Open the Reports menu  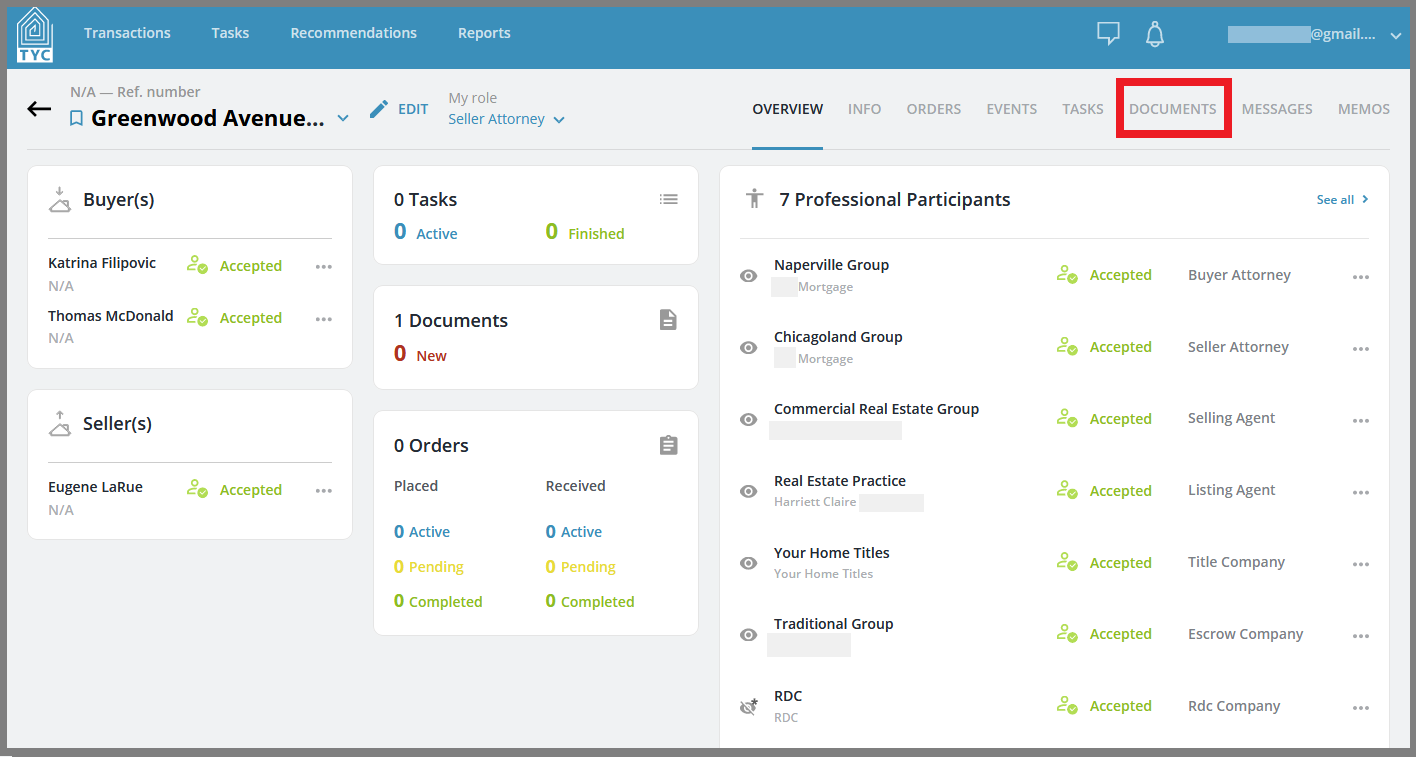point(484,33)
